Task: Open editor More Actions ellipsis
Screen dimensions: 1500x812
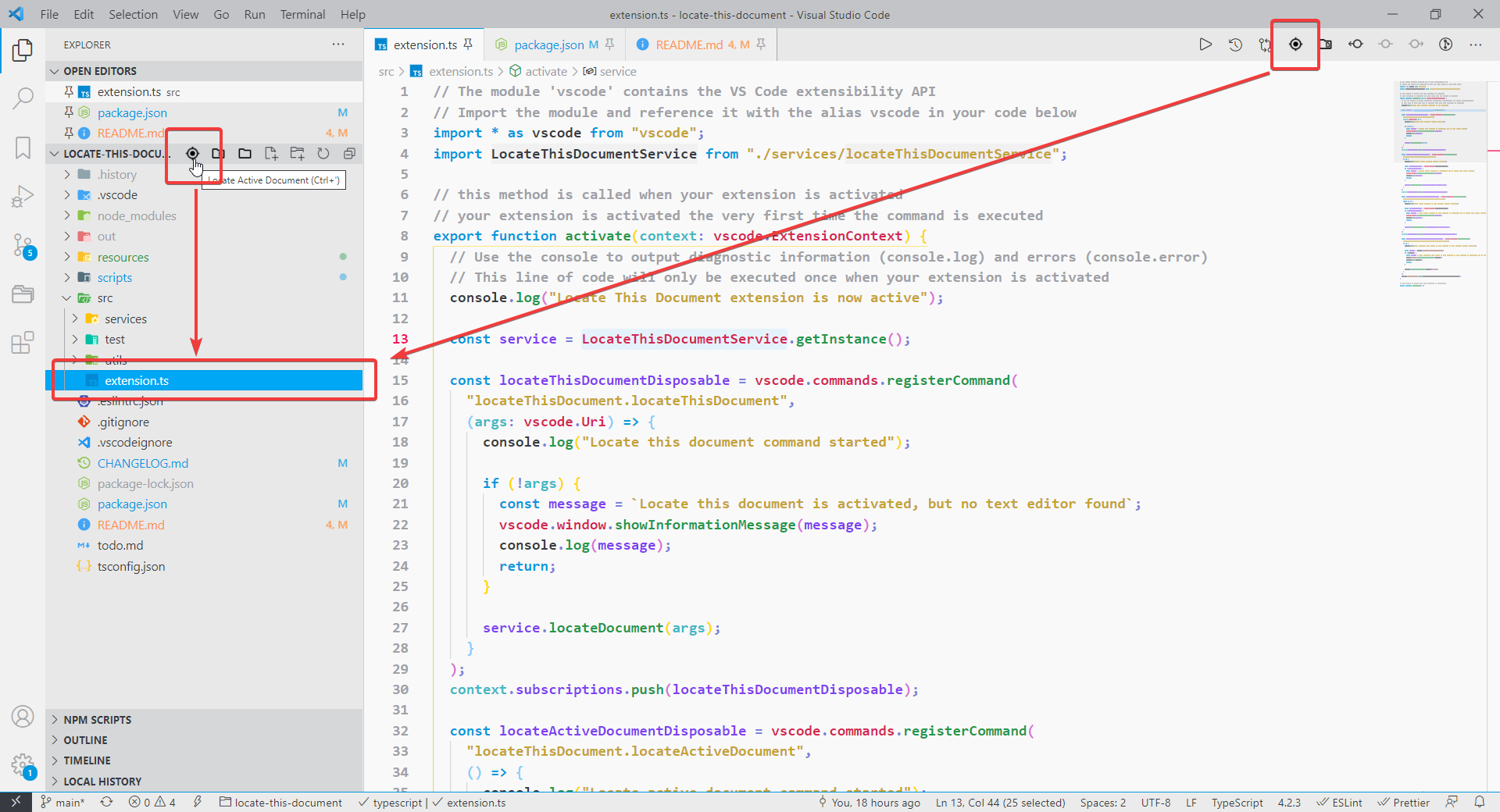Action: click(x=1476, y=45)
